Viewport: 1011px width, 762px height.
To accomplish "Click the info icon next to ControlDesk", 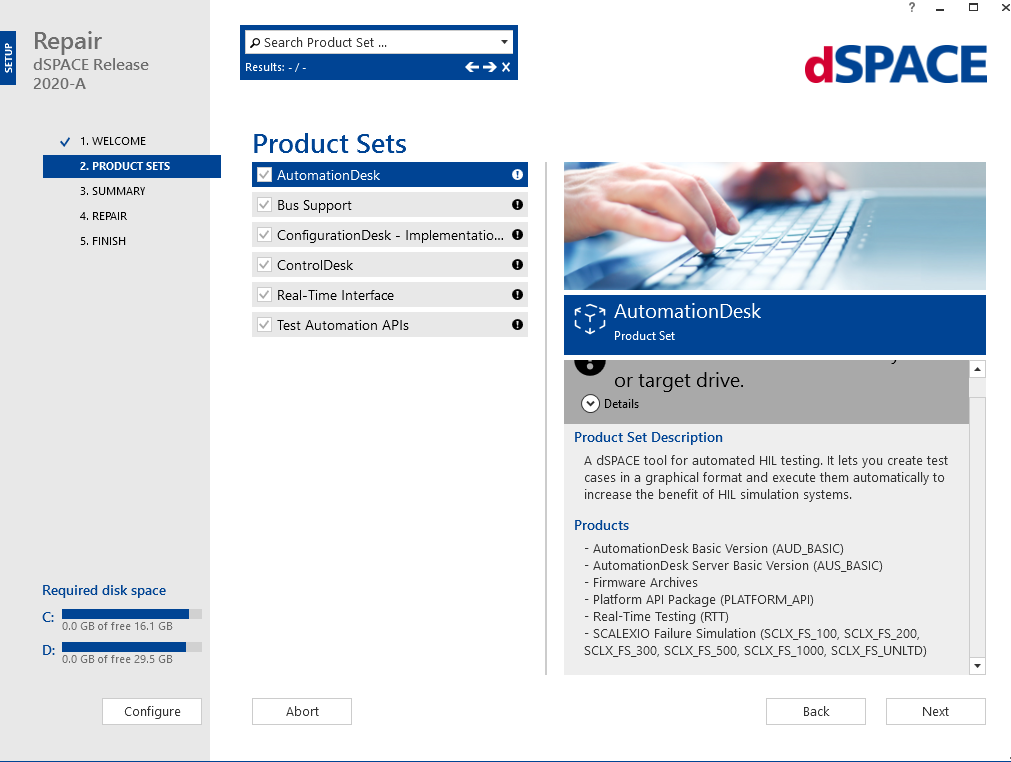I will pyautogui.click(x=517, y=264).
